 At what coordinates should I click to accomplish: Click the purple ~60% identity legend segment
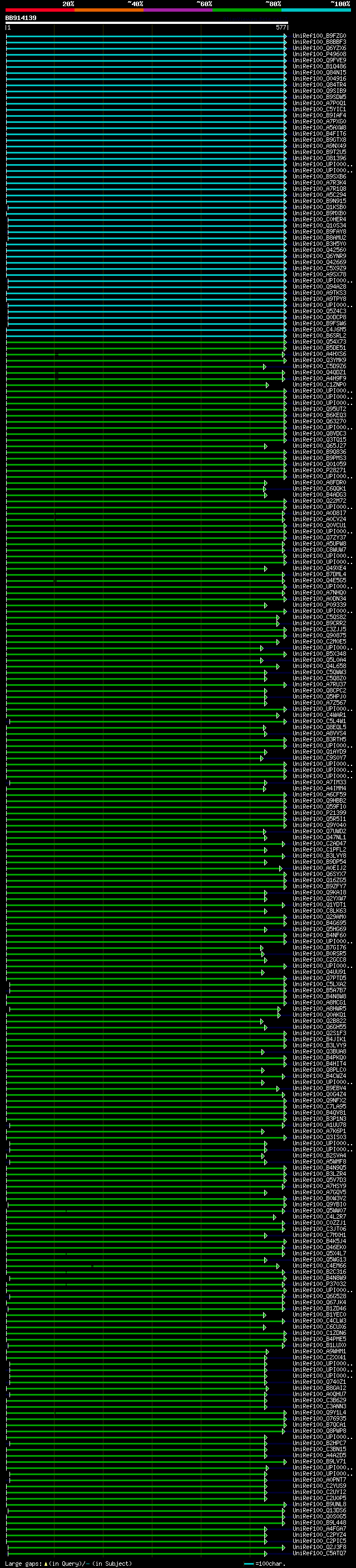[x=179, y=10]
